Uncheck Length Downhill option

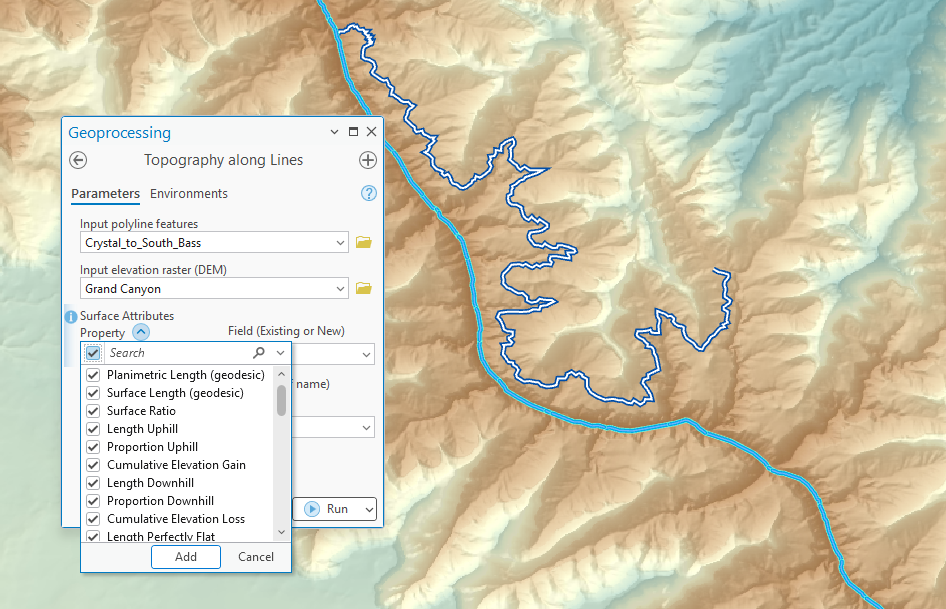pos(93,483)
